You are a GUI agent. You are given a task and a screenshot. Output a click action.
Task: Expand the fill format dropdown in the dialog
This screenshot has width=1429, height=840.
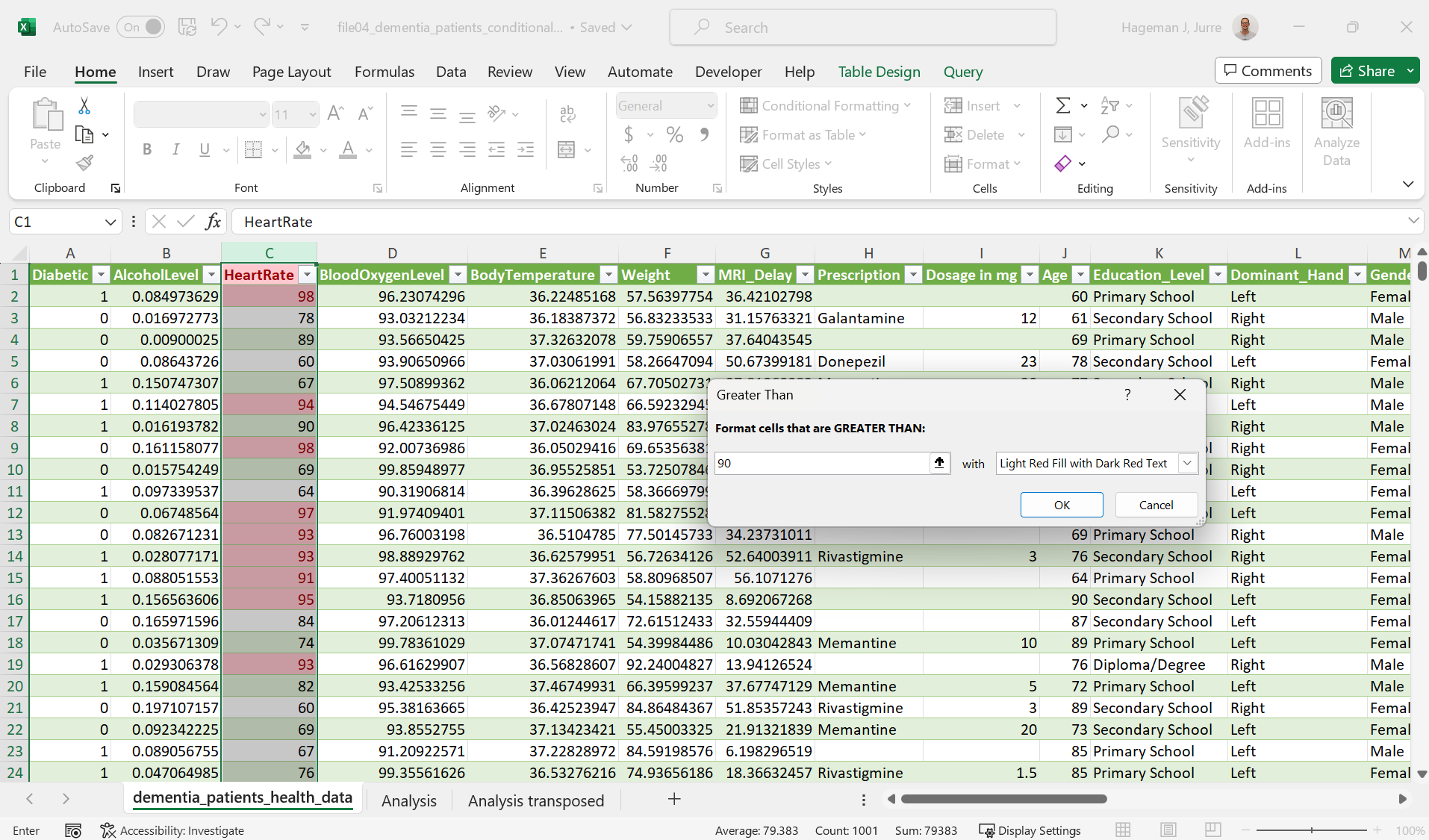pyautogui.click(x=1186, y=463)
